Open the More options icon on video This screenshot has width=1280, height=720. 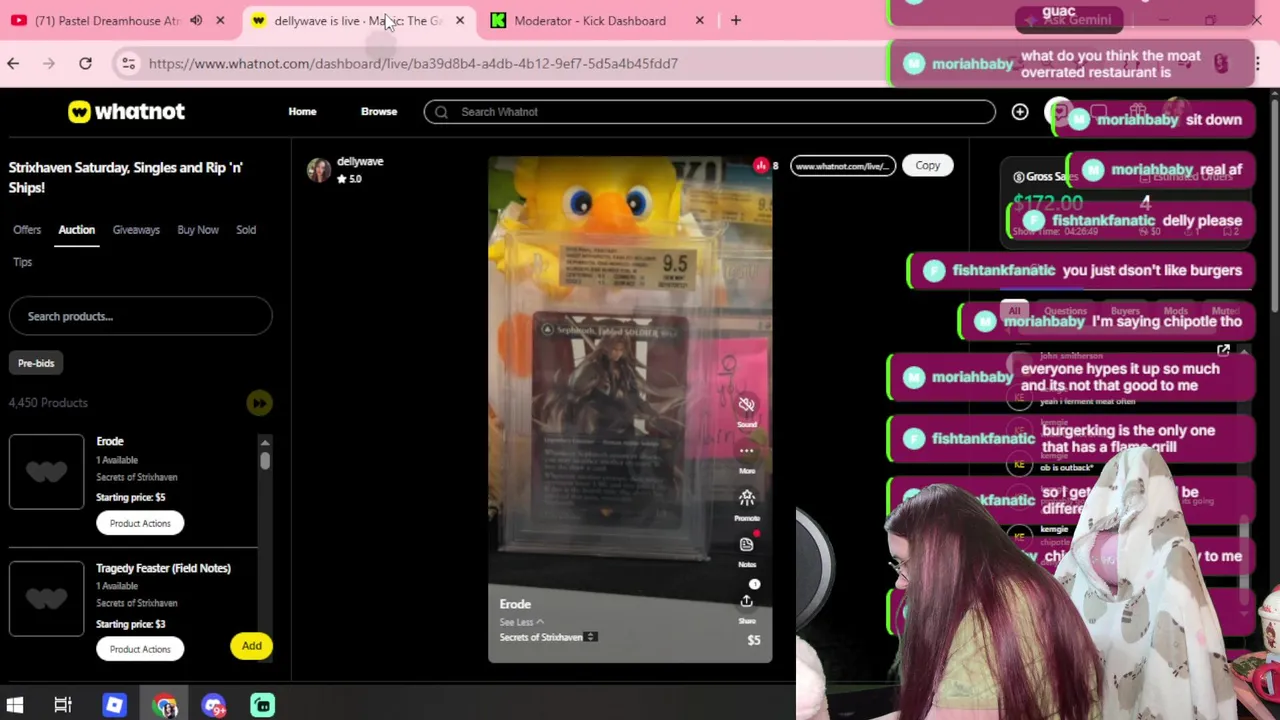click(x=746, y=451)
